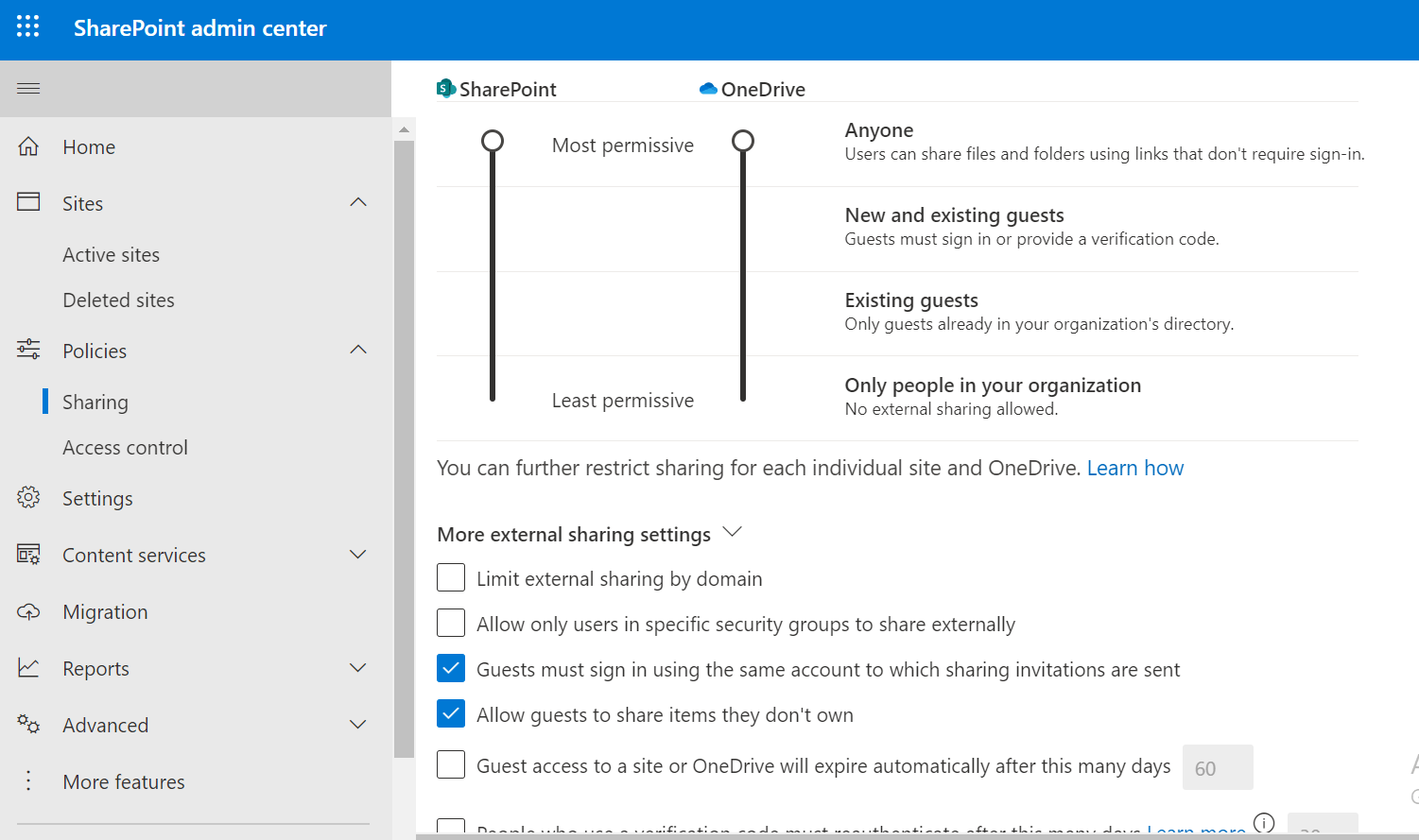Screen dimensions: 1419x840
Task: Click the guest access expiry days field
Action: point(1218,767)
